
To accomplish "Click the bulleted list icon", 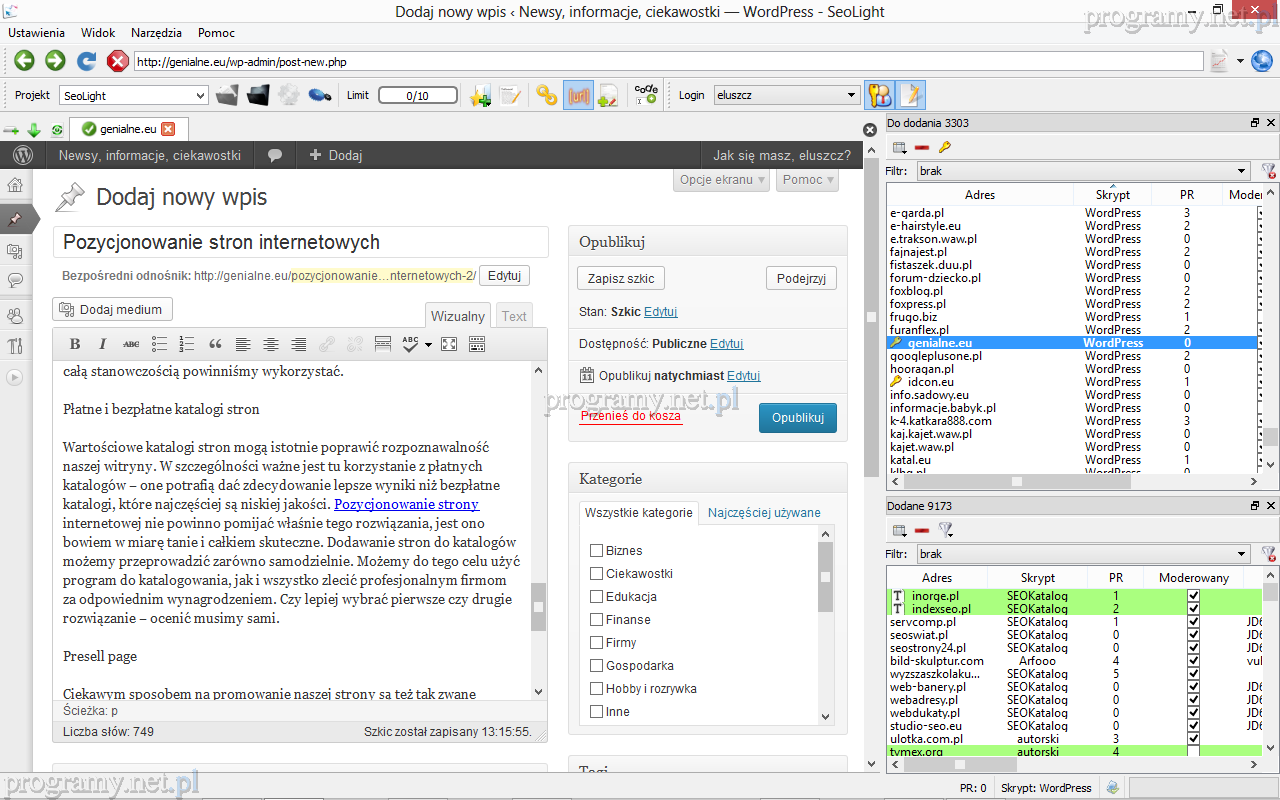I will tap(159, 344).
